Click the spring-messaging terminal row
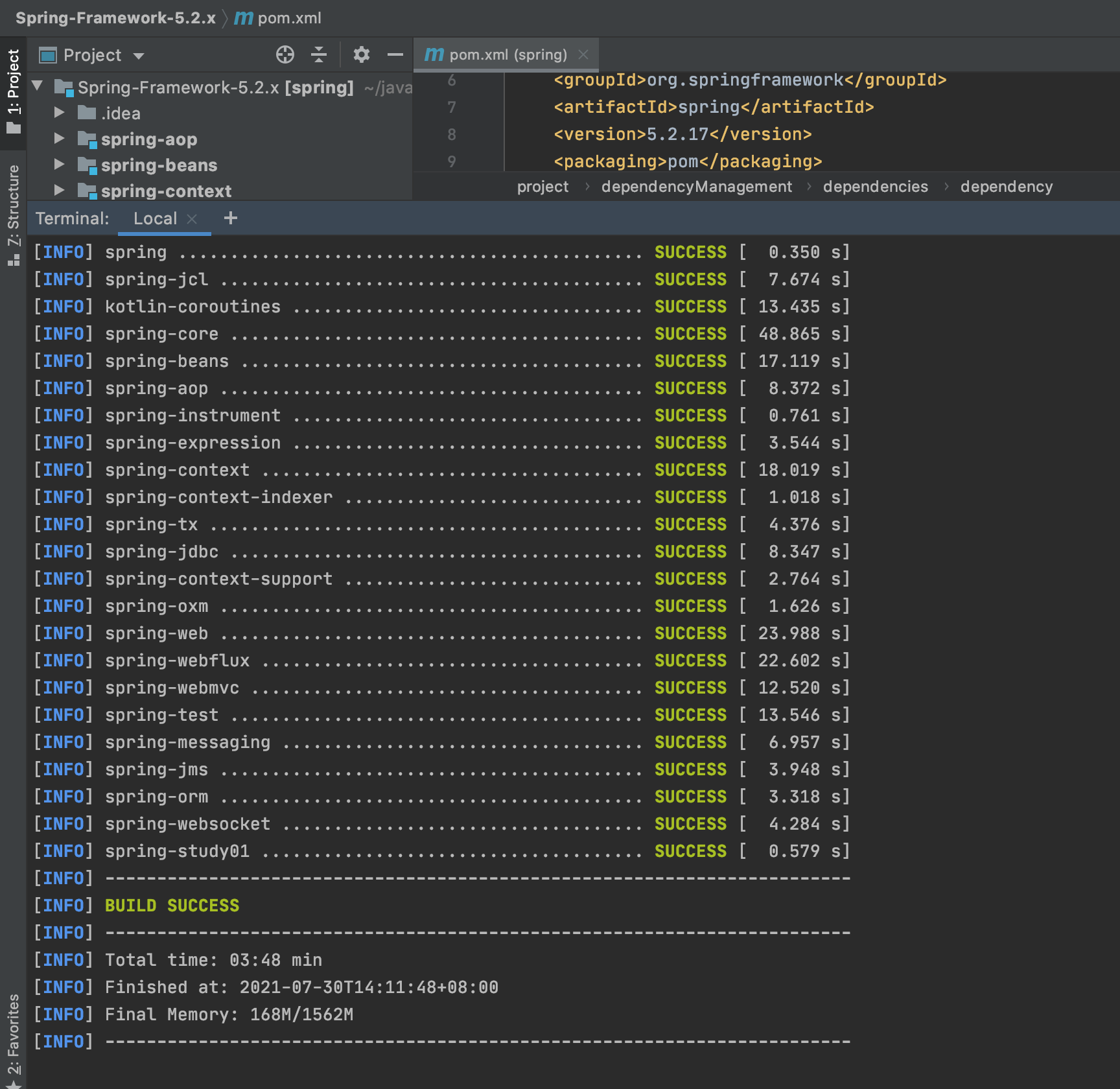This screenshot has width=1120, height=1089. coord(441,742)
